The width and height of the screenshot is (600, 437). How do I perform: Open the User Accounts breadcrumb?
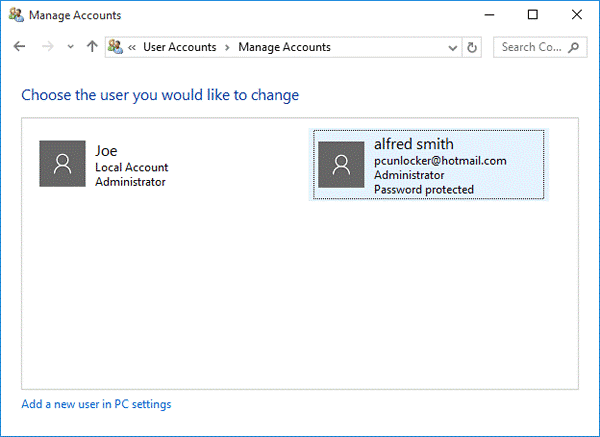click(180, 47)
